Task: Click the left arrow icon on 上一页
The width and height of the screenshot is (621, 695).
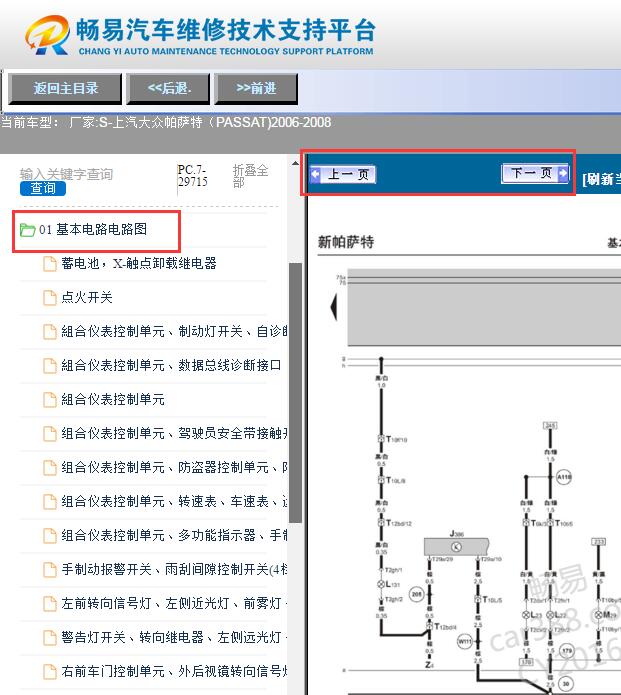Action: tap(315, 174)
